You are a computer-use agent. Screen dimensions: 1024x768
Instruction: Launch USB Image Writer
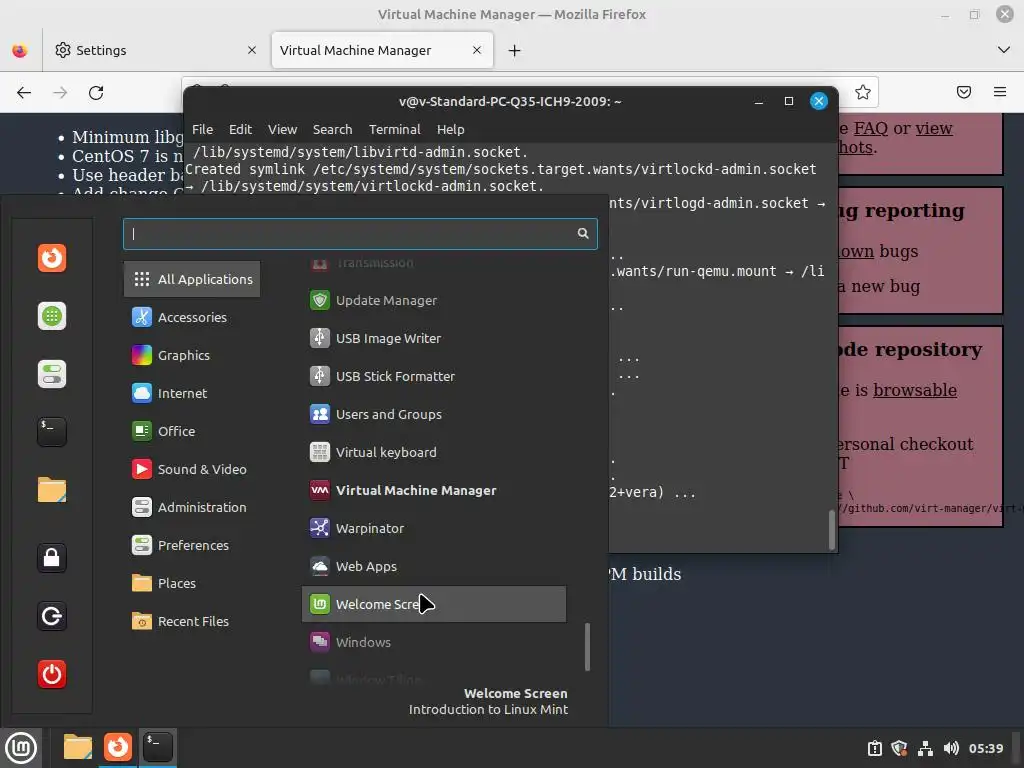tap(434, 338)
